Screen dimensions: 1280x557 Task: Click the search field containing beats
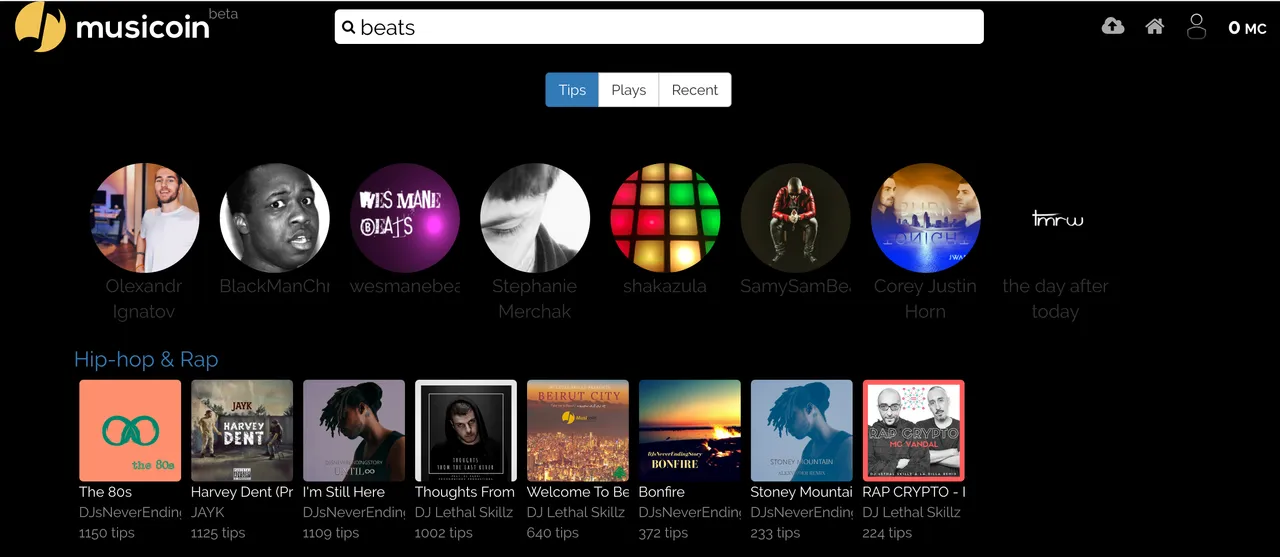[x=659, y=27]
